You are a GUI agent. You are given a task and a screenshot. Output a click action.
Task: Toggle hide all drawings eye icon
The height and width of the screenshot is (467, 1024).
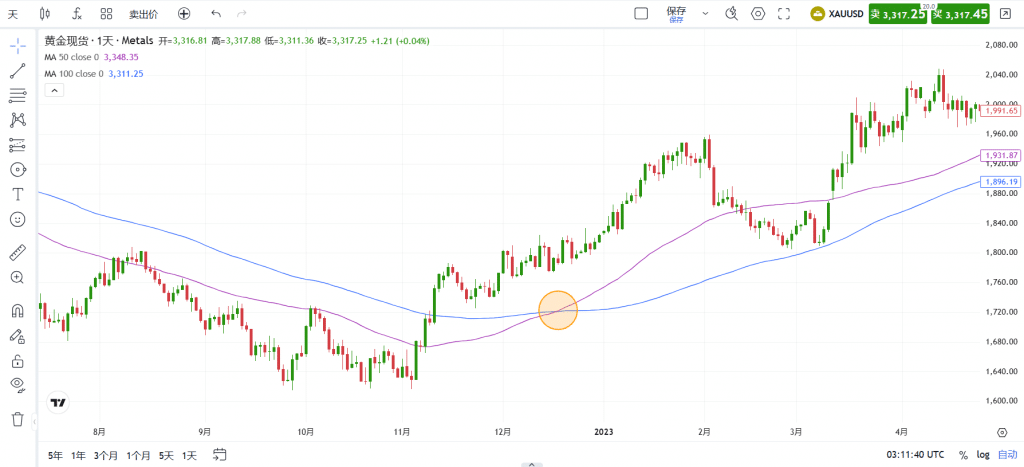[18, 385]
